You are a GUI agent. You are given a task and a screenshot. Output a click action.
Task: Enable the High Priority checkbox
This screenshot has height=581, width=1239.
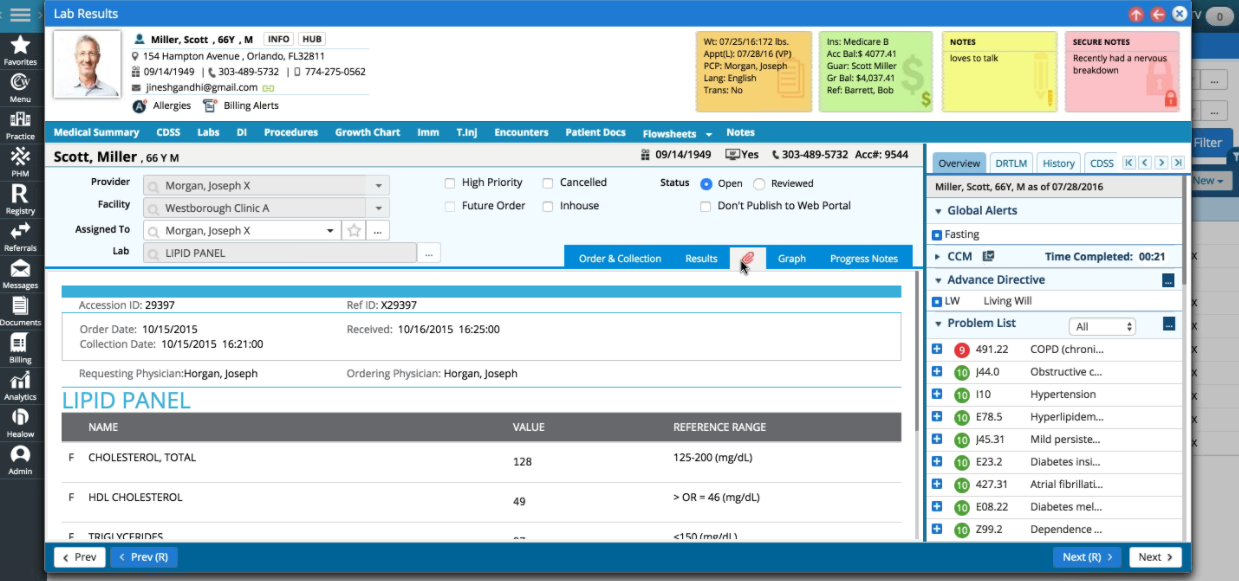pos(450,182)
